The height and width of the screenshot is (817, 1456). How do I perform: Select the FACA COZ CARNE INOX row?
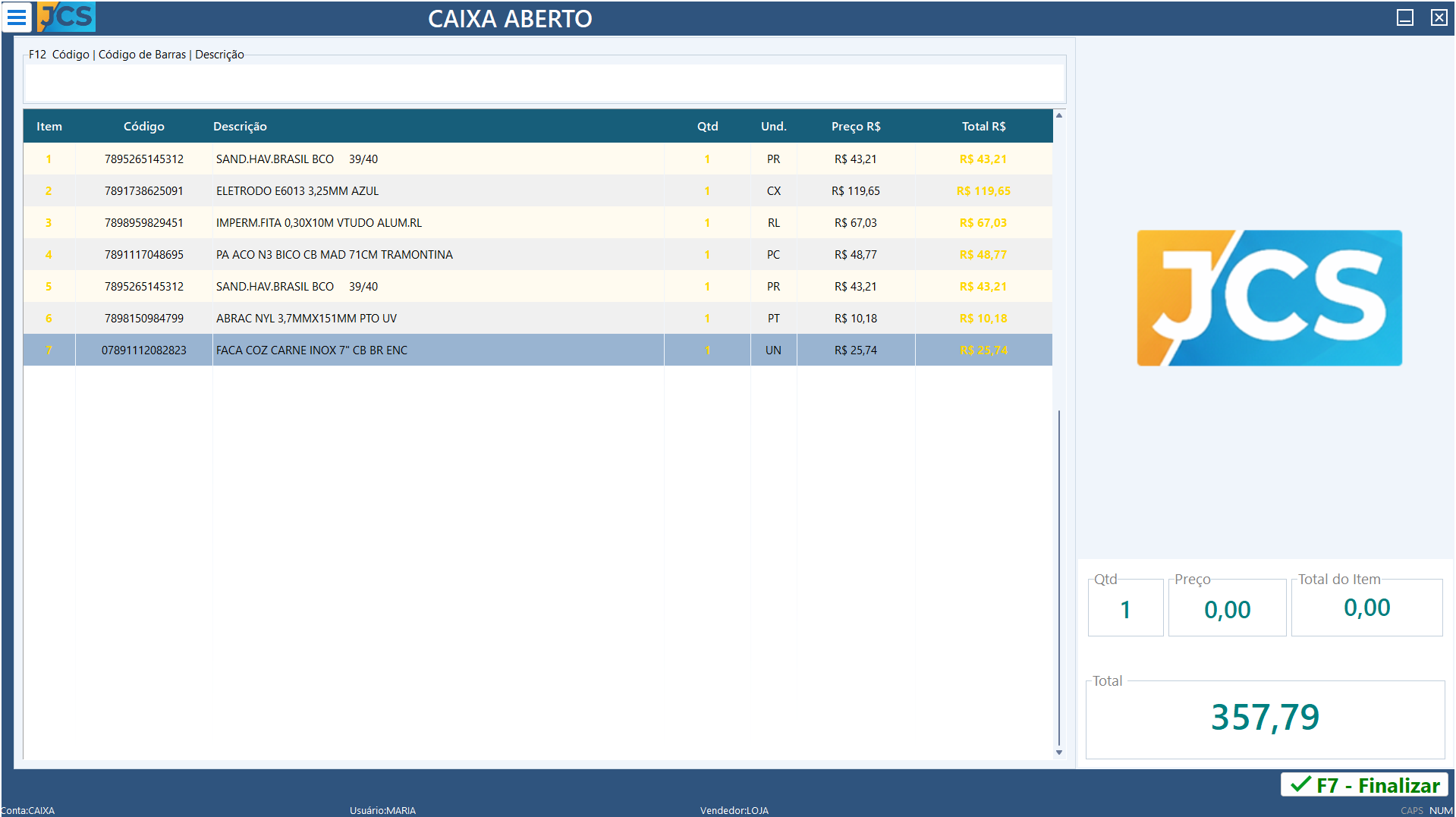click(311, 350)
